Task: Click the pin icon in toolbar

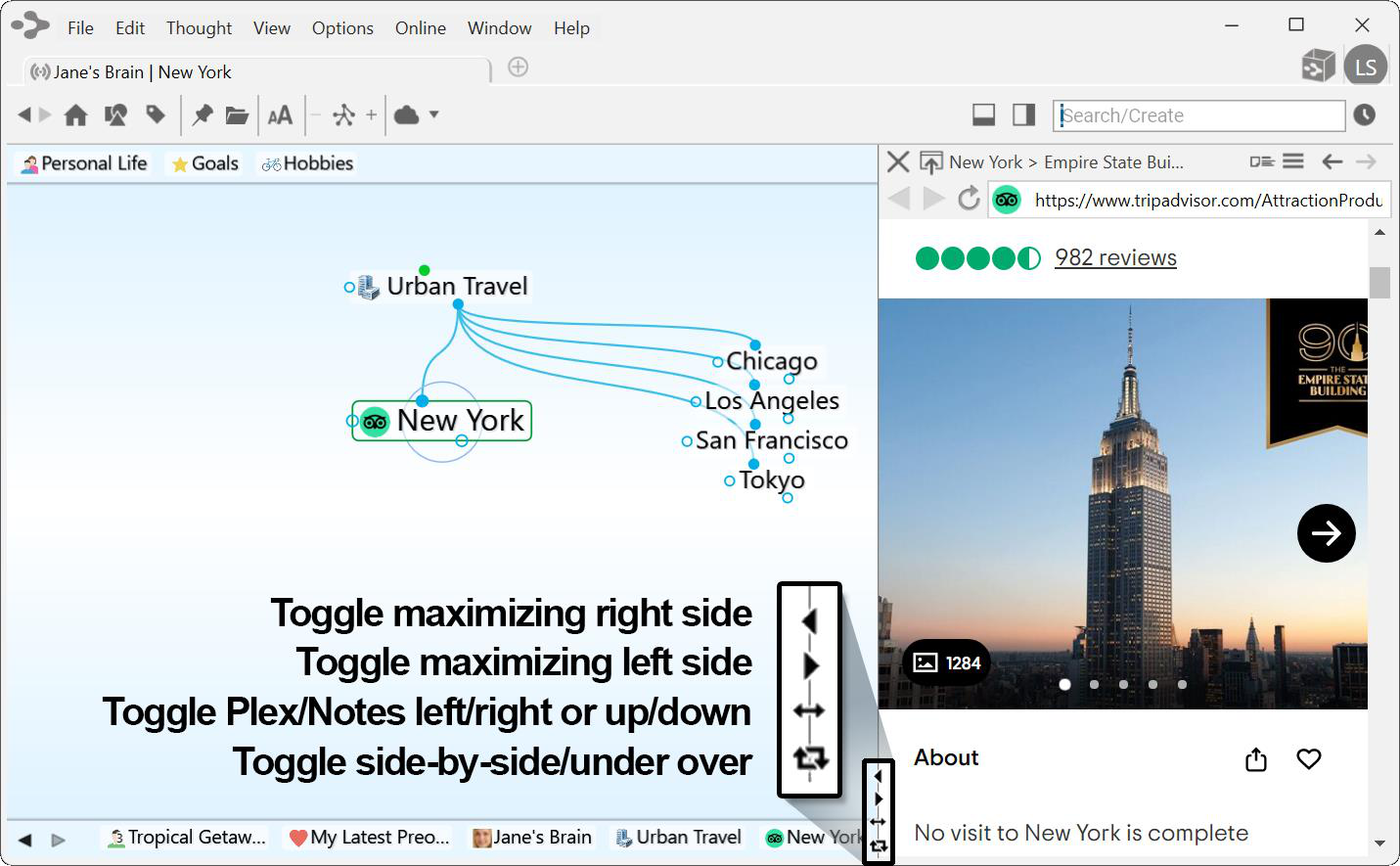Action: (203, 115)
